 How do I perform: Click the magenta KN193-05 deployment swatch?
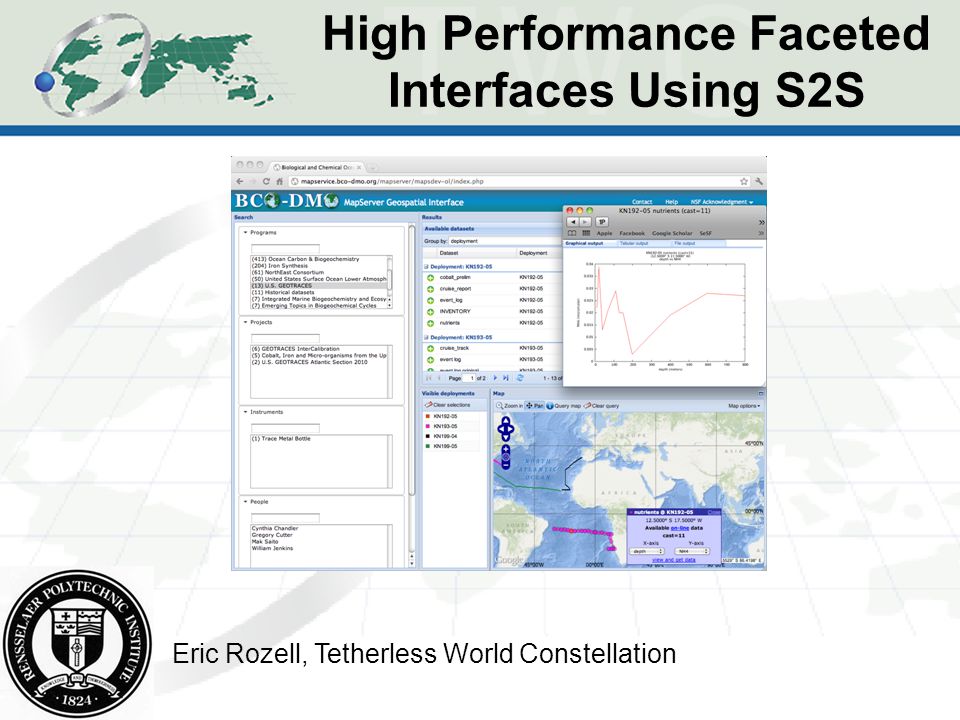pos(427,426)
